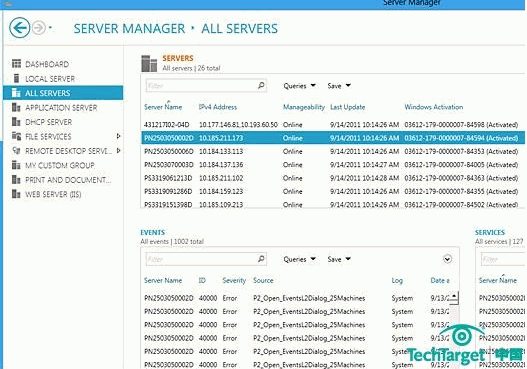Viewport: 527px width, 369px height.
Task: Collapse Events panel with circular chevron
Action: pos(447,259)
